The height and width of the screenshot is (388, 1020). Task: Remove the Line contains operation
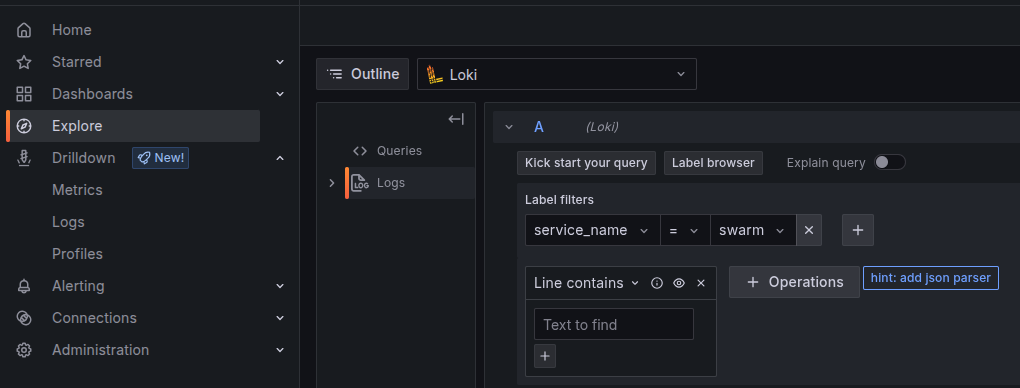tap(701, 283)
